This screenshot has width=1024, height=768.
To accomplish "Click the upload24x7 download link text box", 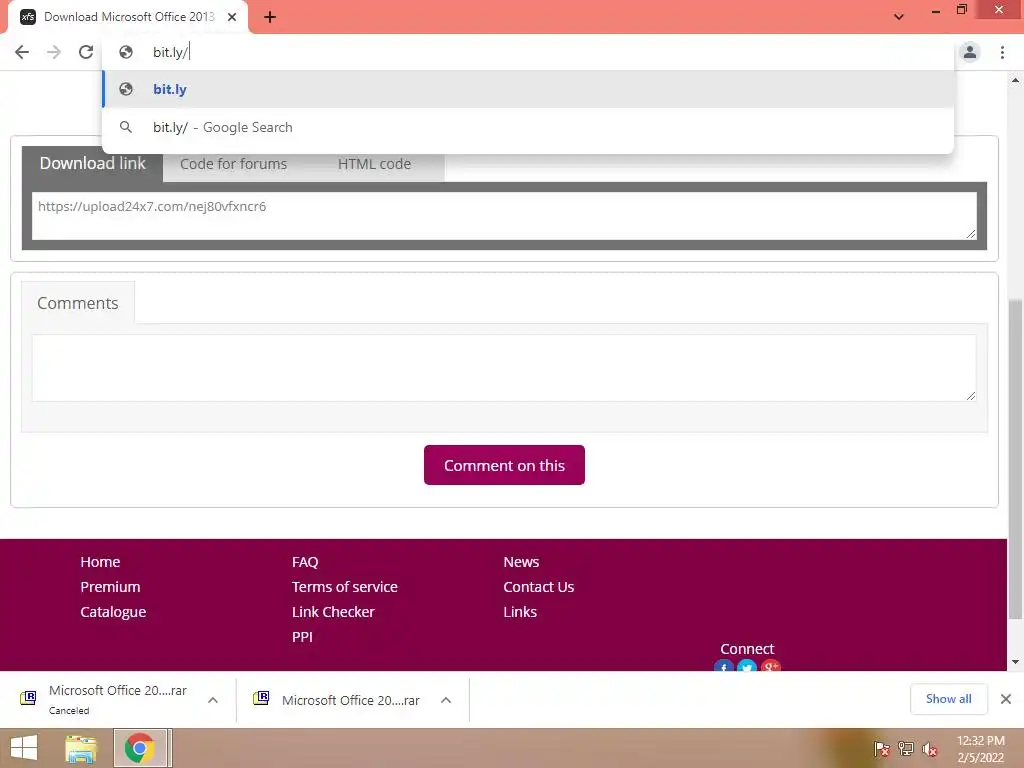I will [504, 216].
